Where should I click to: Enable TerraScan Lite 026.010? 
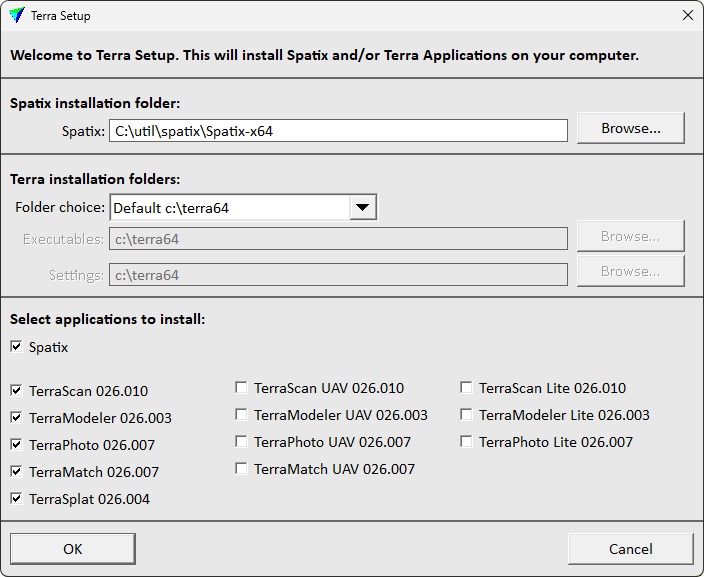tap(466, 388)
